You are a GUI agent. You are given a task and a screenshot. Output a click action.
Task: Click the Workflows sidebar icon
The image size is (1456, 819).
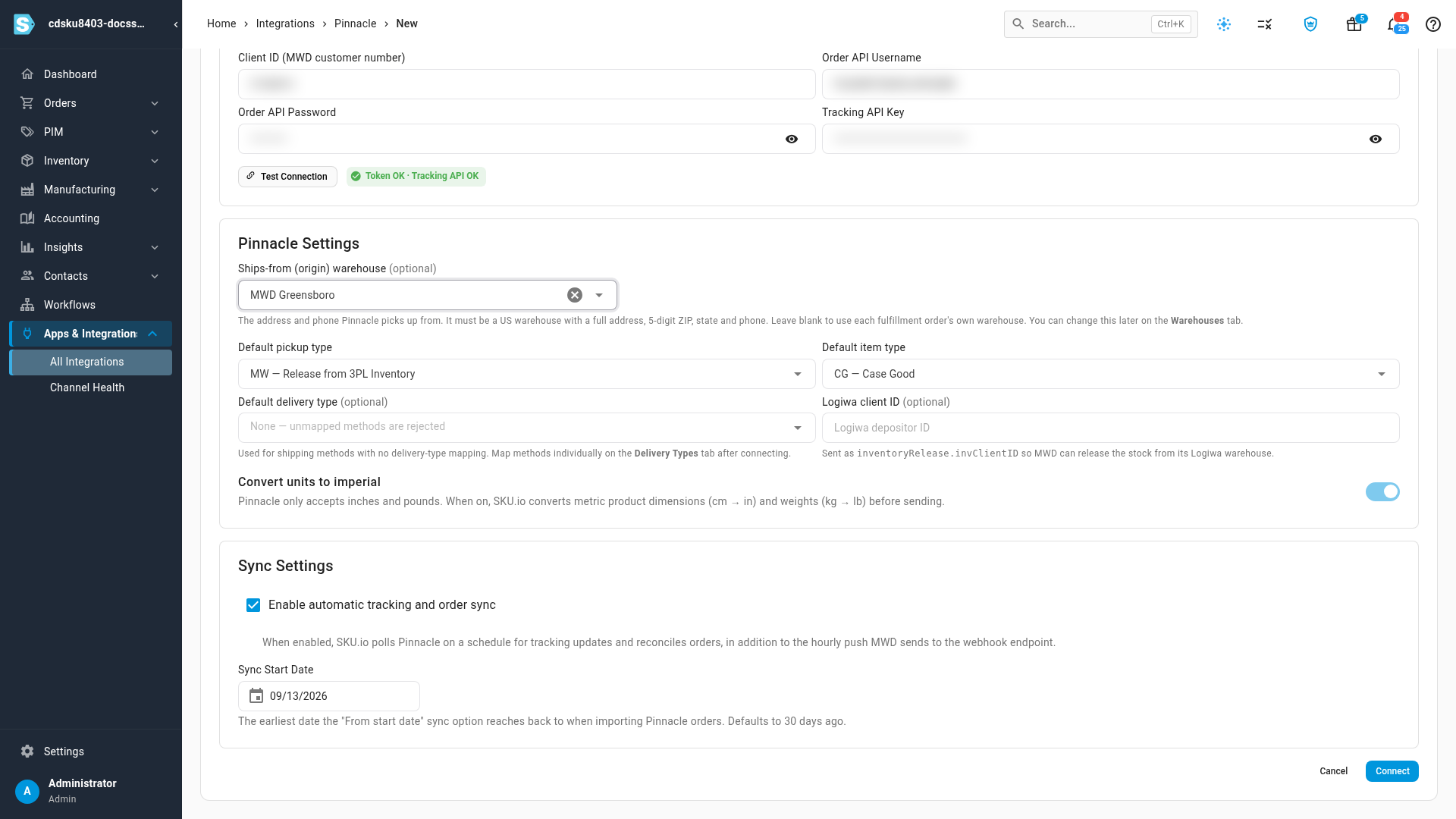[27, 305]
